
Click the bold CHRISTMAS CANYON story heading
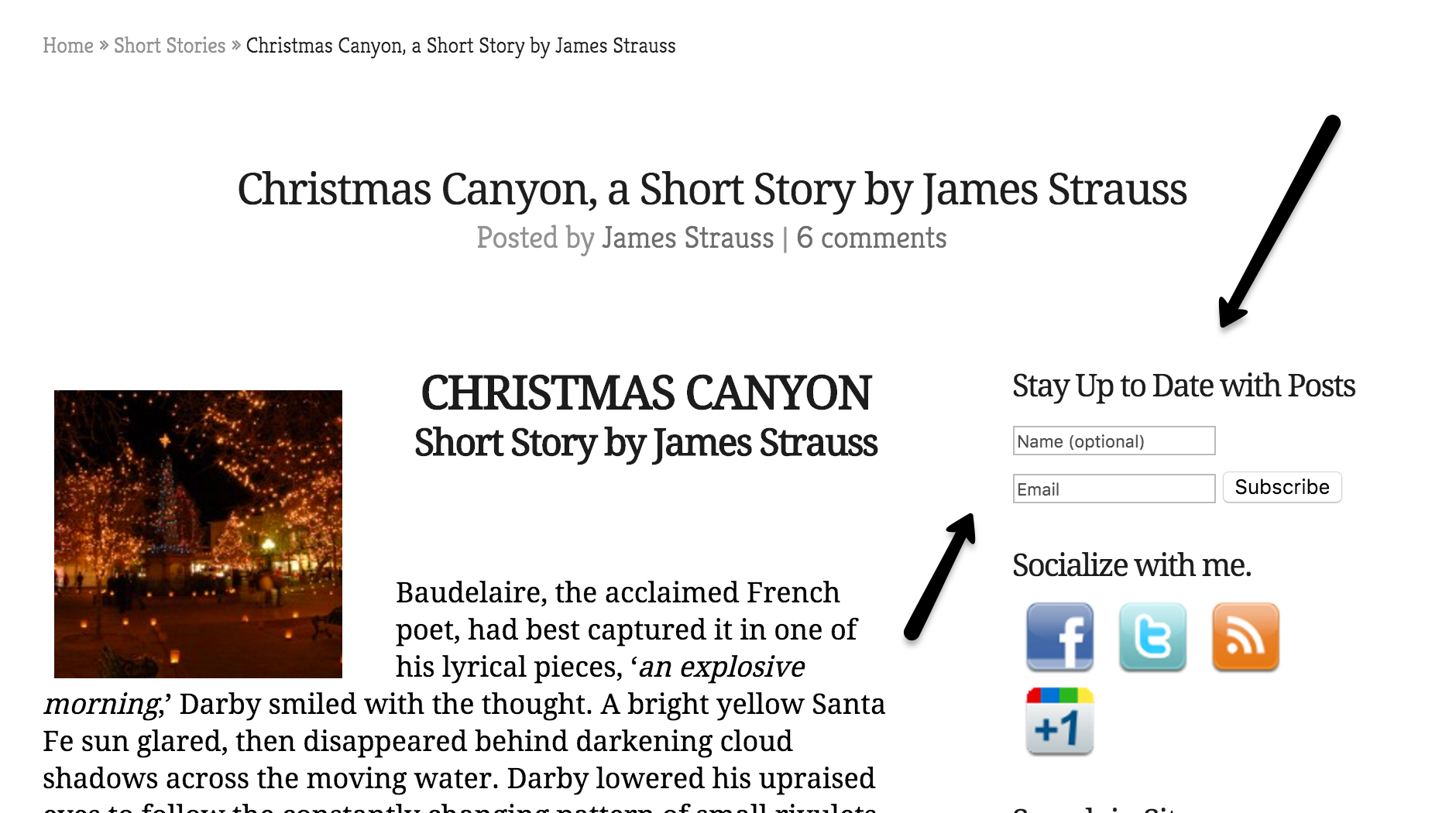click(646, 393)
